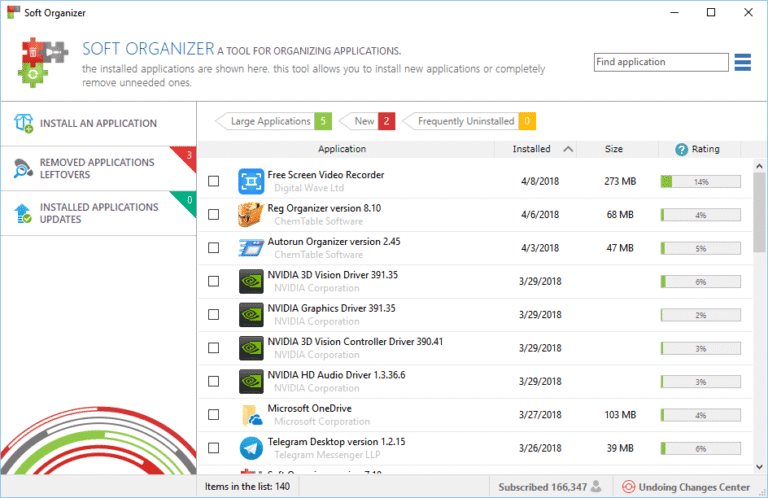This screenshot has width=768, height=498.
Task: Open Undoing Changes Center
Action: (x=686, y=487)
